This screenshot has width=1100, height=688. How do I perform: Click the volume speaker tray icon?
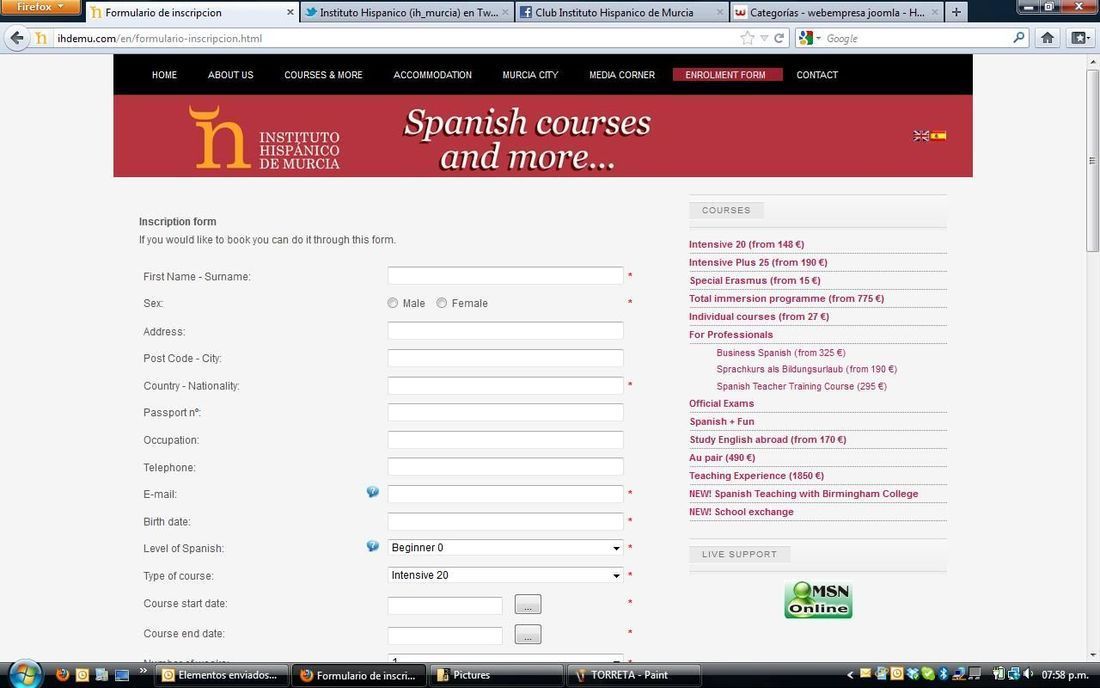(1028, 674)
